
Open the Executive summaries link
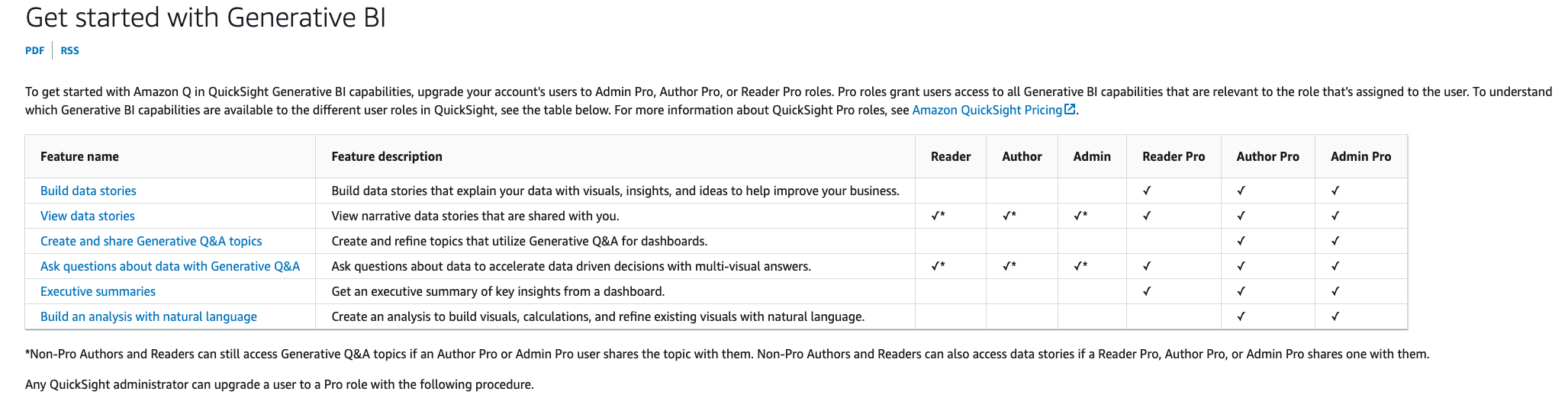point(98,291)
